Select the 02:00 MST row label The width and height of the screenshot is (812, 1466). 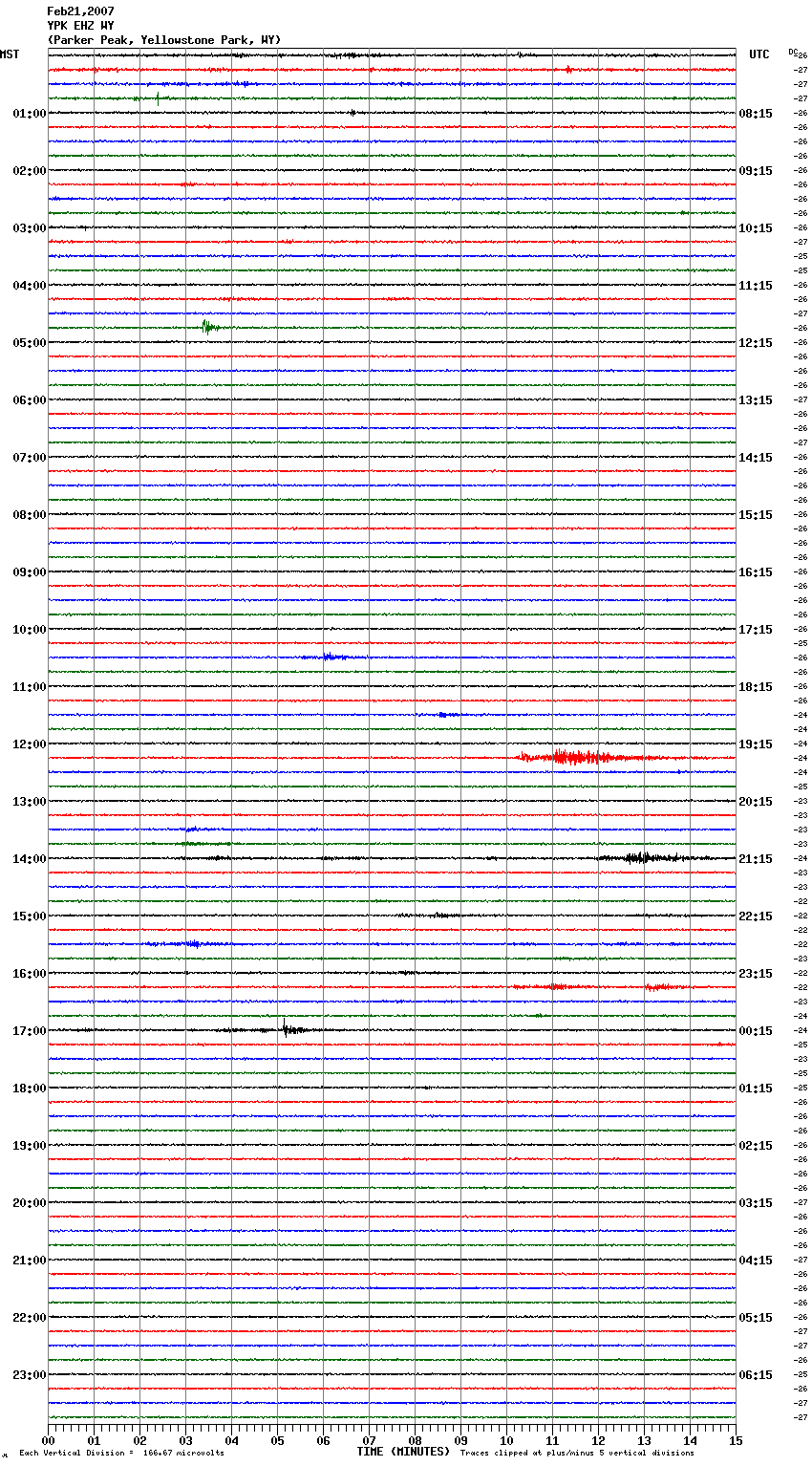[x=29, y=171]
